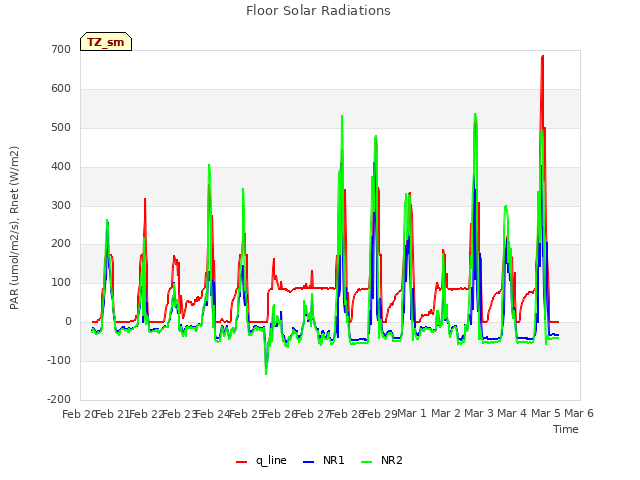This screenshot has width=640, height=480.
Task: Click the Floor Solar Radiations chart title
Action: [318, 11]
